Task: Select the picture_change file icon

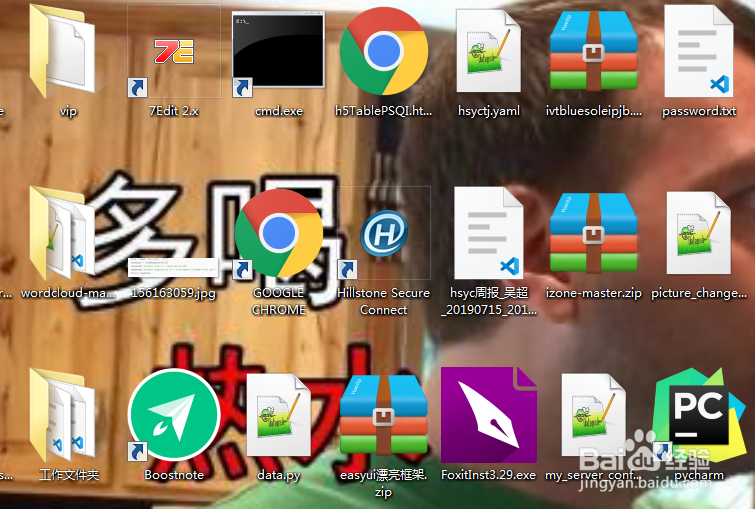Action: pos(699,233)
